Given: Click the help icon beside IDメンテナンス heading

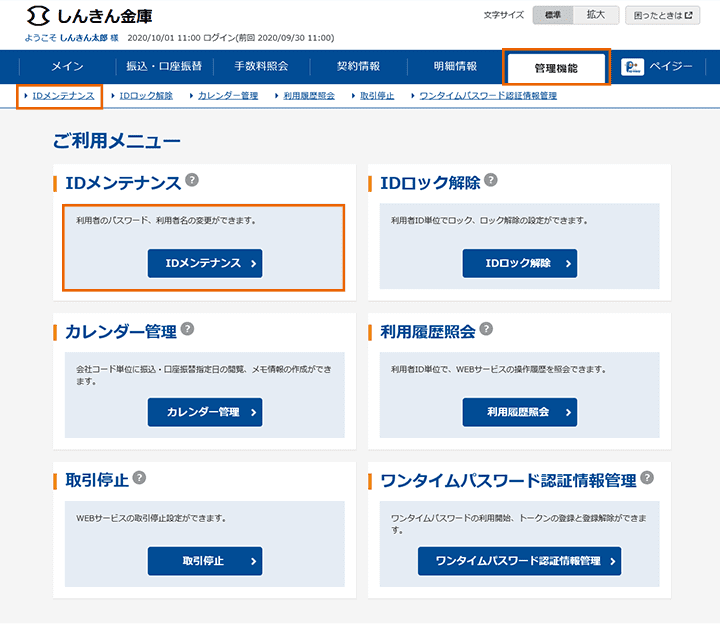Looking at the screenshot, I should click(x=192, y=181).
